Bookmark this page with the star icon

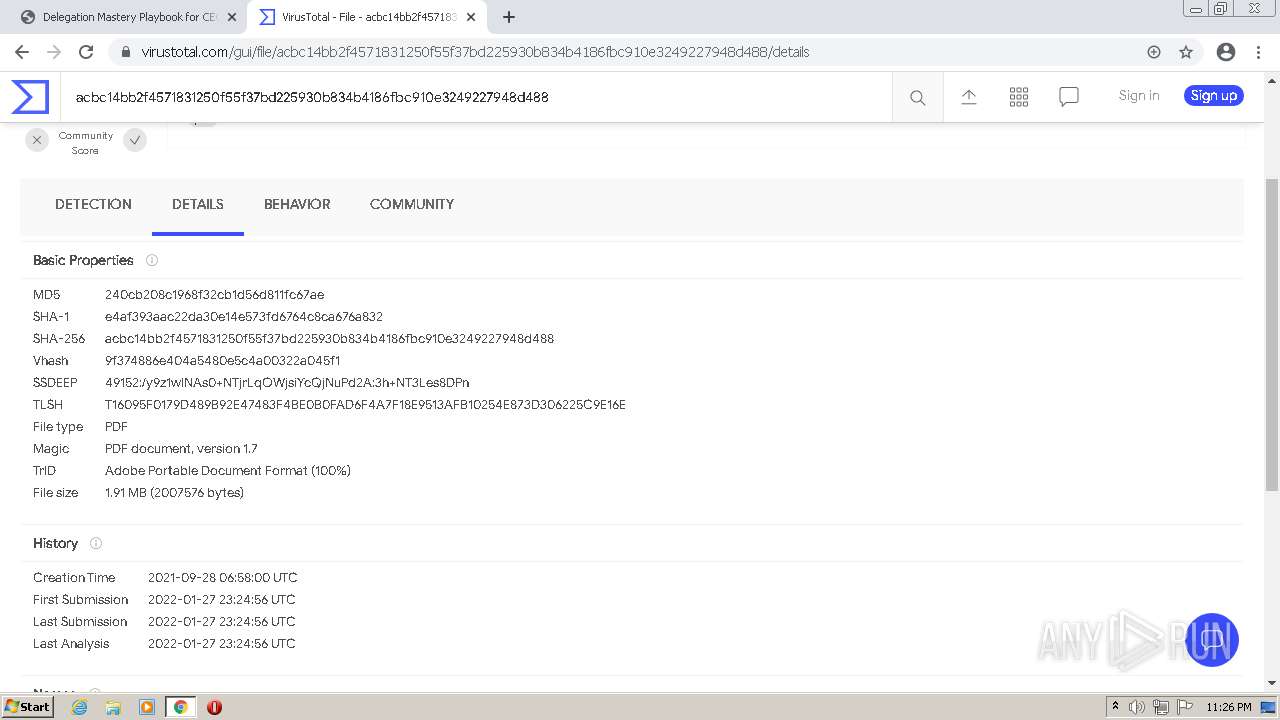1186,52
